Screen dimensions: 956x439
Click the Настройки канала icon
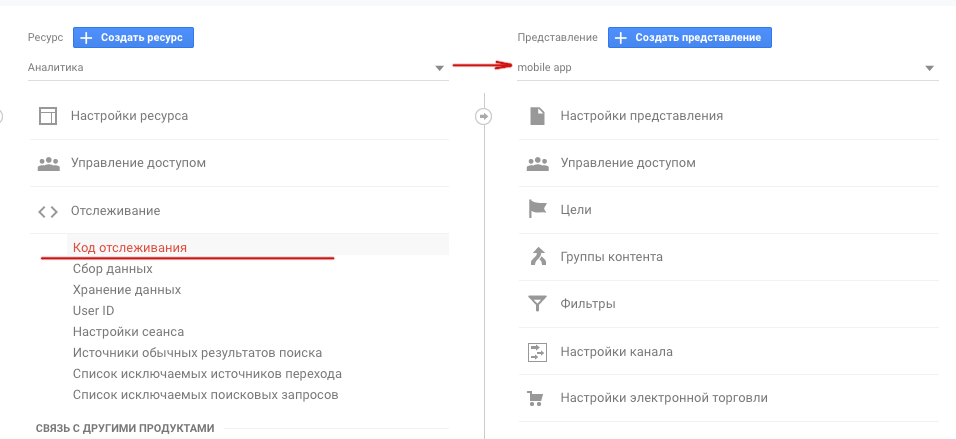537,352
